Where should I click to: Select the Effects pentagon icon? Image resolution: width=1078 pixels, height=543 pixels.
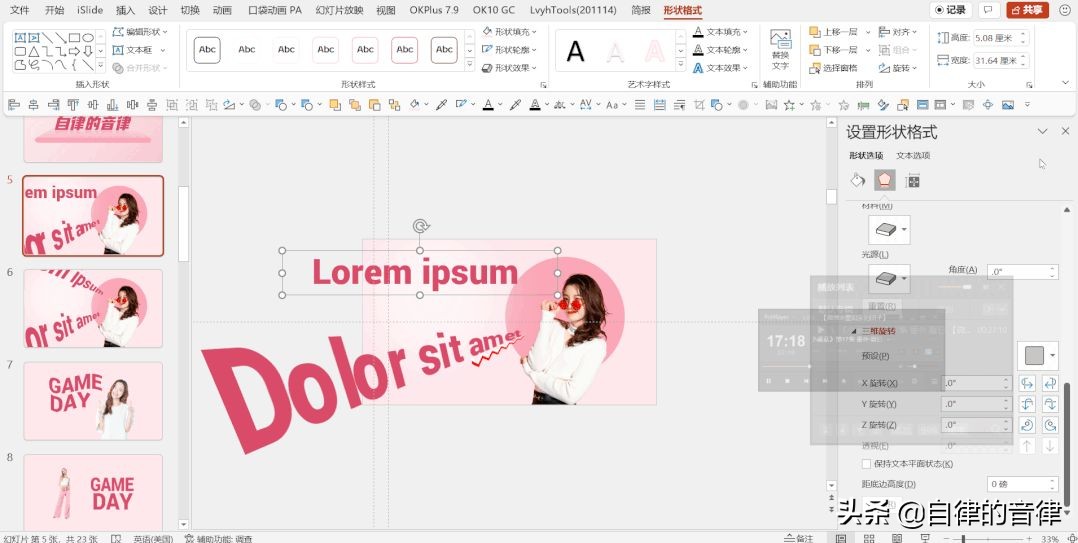coord(885,181)
